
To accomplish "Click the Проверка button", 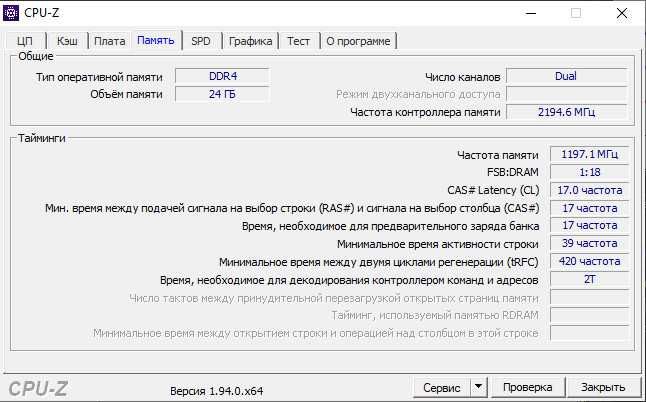I will (x=527, y=388).
